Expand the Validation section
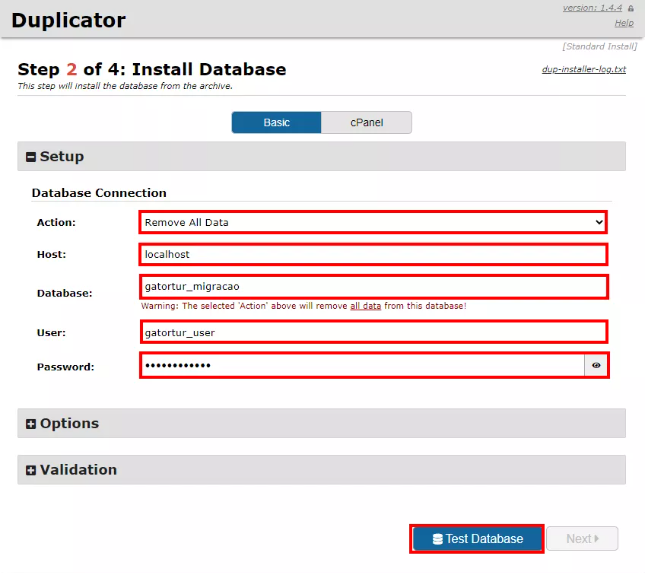This screenshot has height=573, width=653. (x=31, y=470)
